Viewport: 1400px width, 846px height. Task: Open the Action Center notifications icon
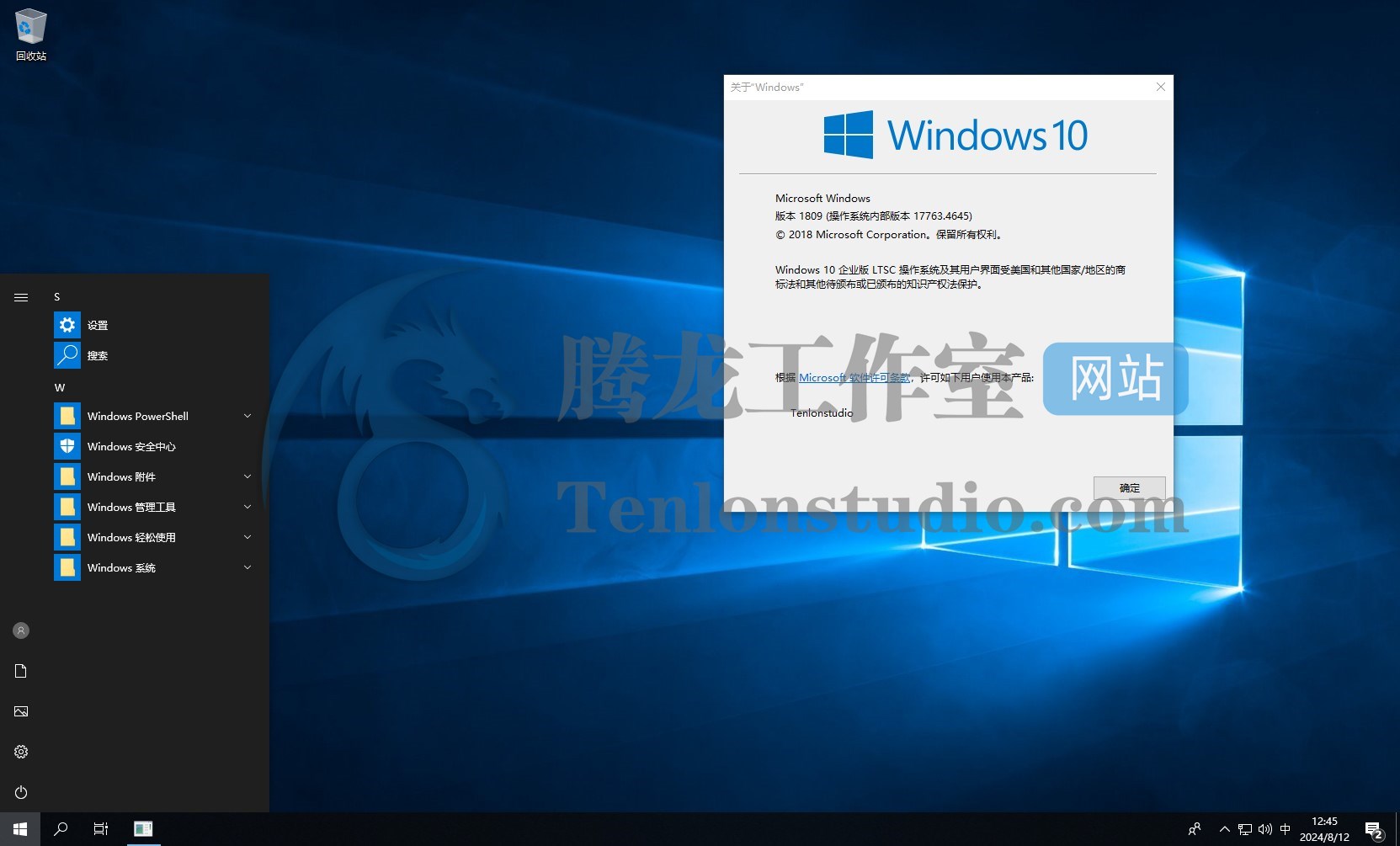pyautogui.click(x=1374, y=830)
